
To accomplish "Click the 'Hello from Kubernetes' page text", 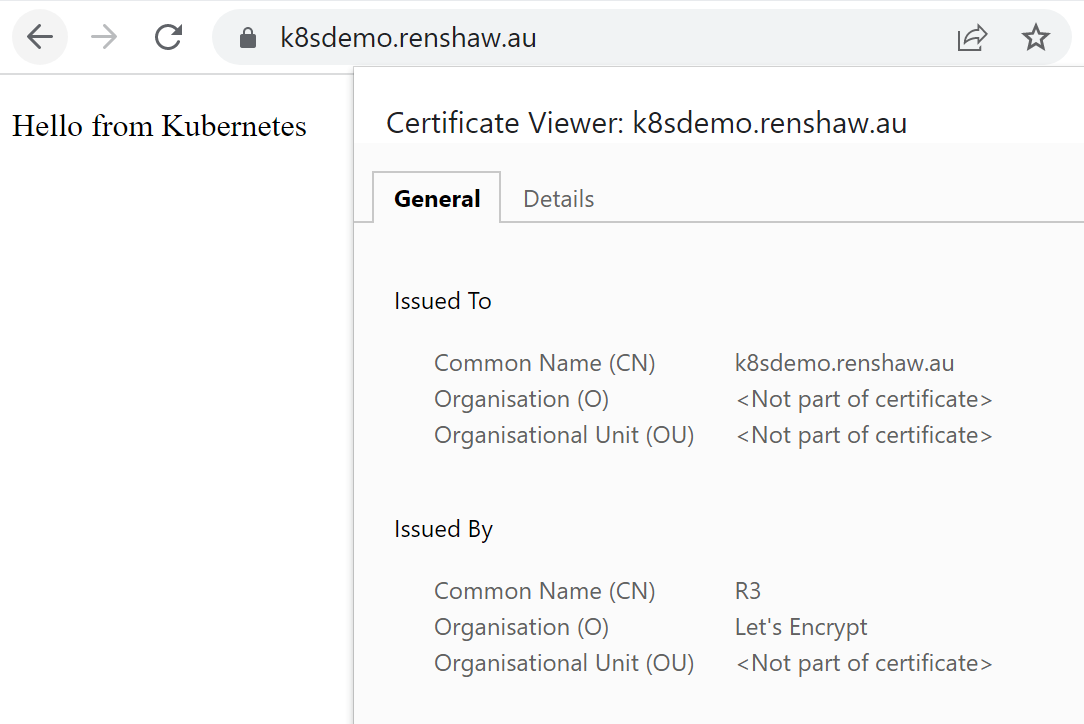I will 159,126.
